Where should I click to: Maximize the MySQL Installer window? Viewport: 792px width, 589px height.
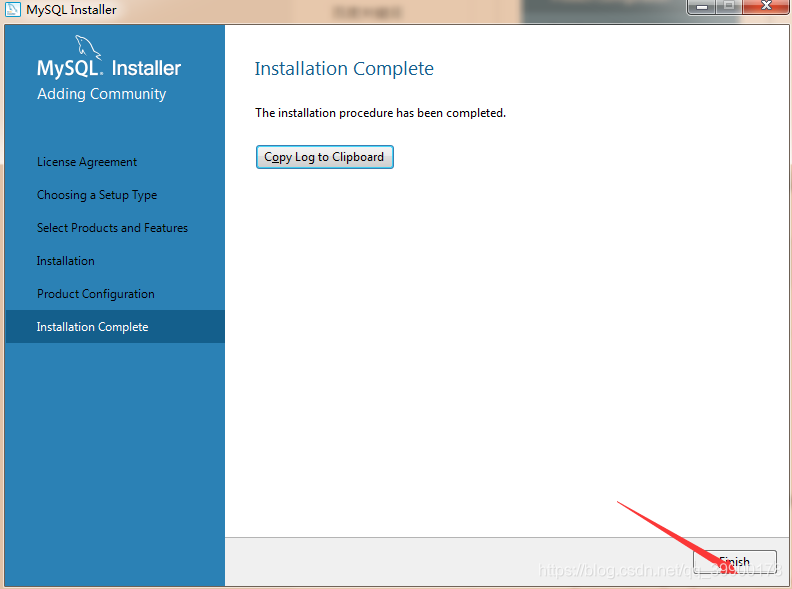point(729,7)
